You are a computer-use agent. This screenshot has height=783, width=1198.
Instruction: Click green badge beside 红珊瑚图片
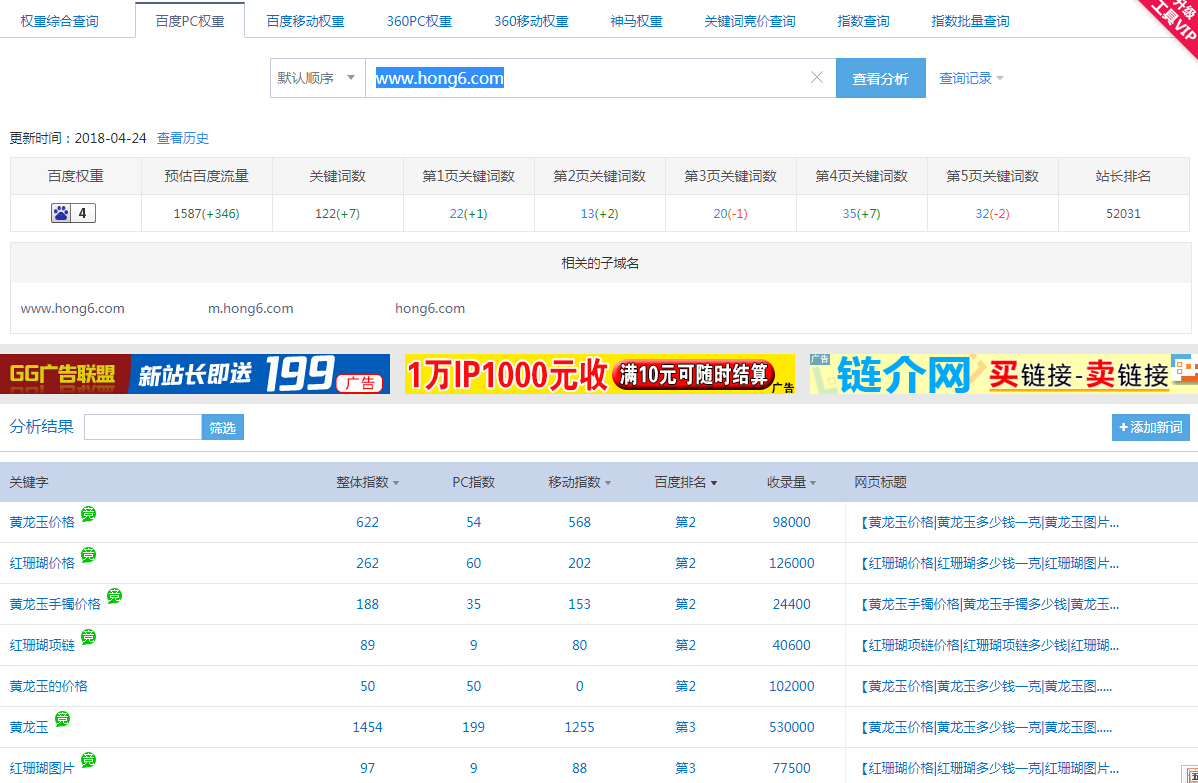tap(89, 760)
